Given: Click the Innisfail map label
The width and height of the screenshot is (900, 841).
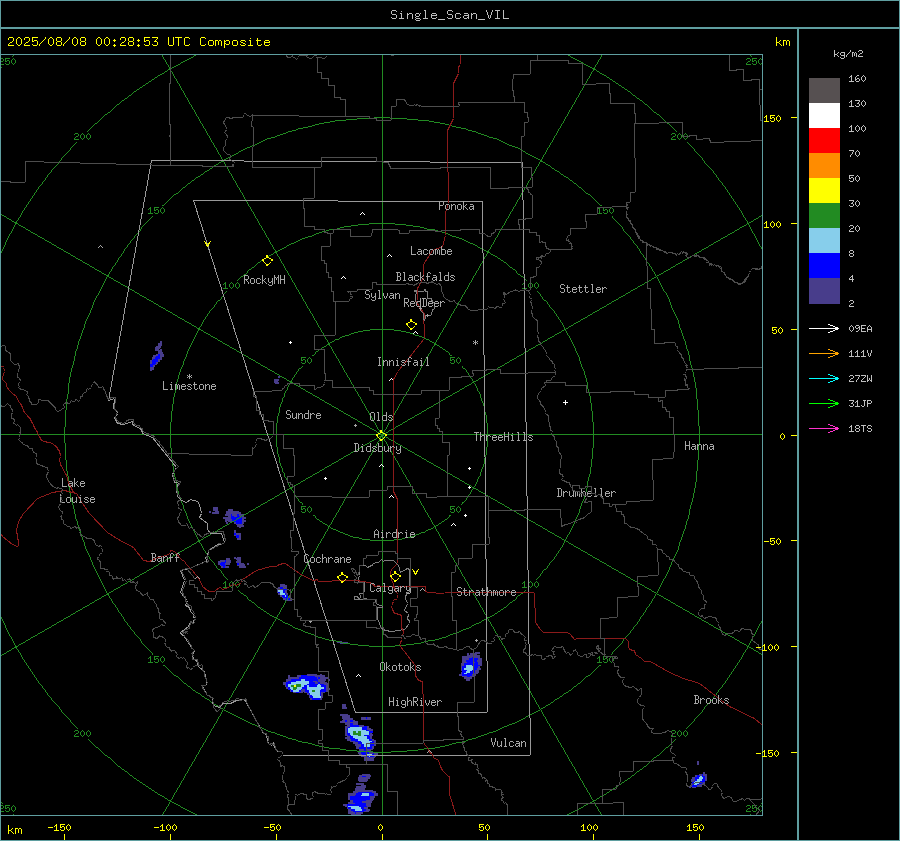Looking at the screenshot, I should [x=403, y=362].
